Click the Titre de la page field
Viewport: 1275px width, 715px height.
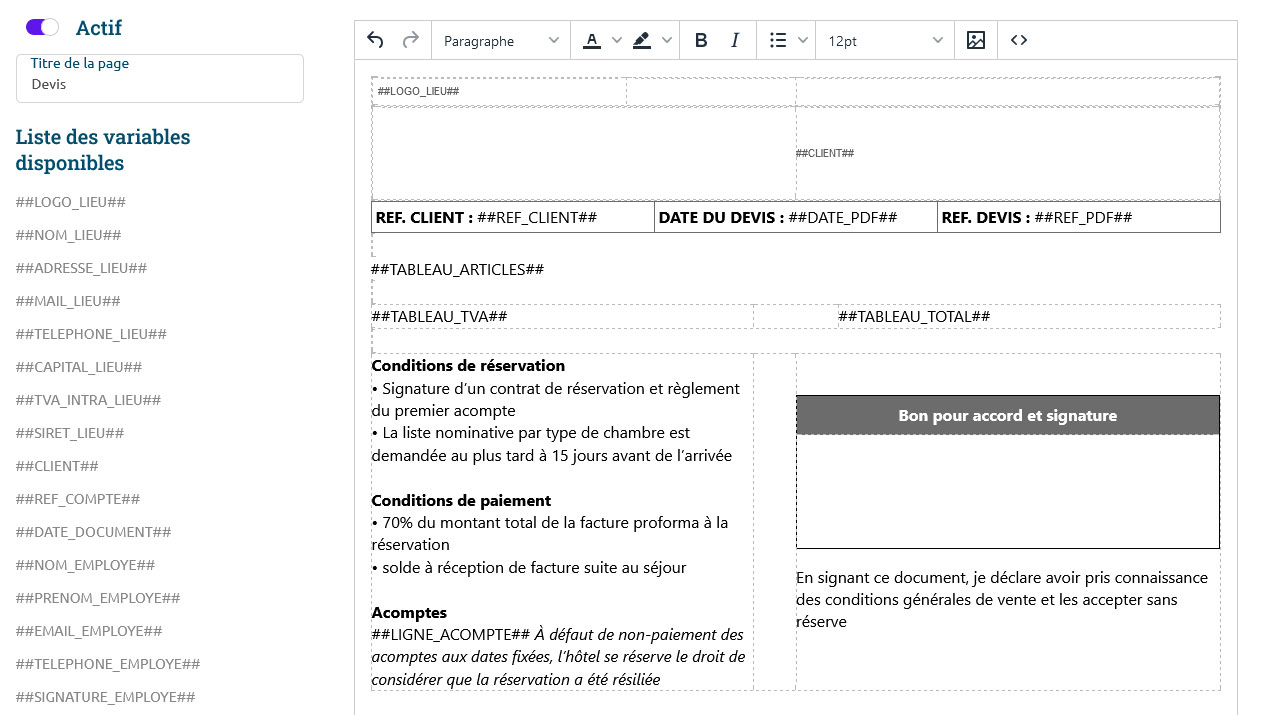(160, 84)
